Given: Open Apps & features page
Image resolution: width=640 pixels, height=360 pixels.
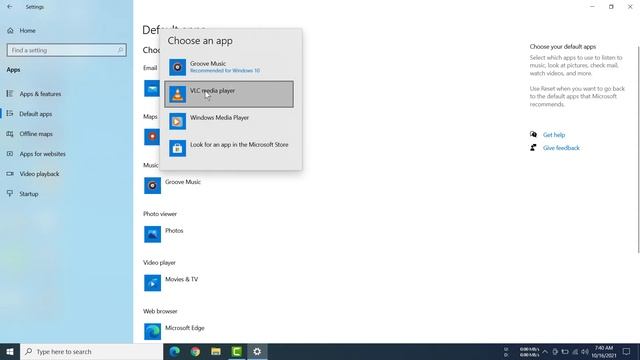Looking at the screenshot, I should pyautogui.click(x=40, y=94).
